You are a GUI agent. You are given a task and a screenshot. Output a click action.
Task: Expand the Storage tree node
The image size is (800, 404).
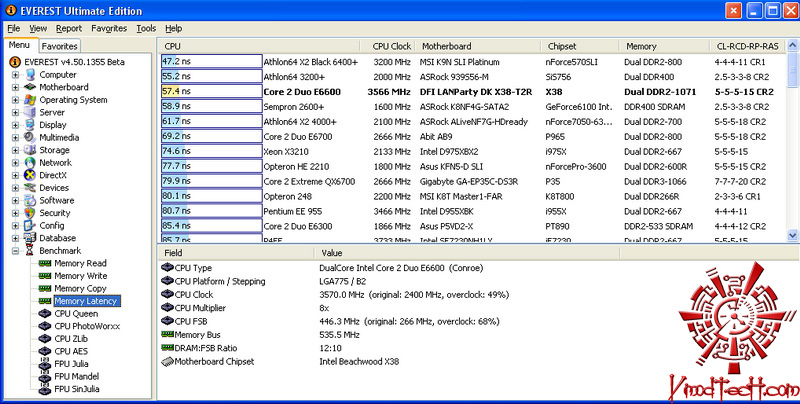(15, 150)
